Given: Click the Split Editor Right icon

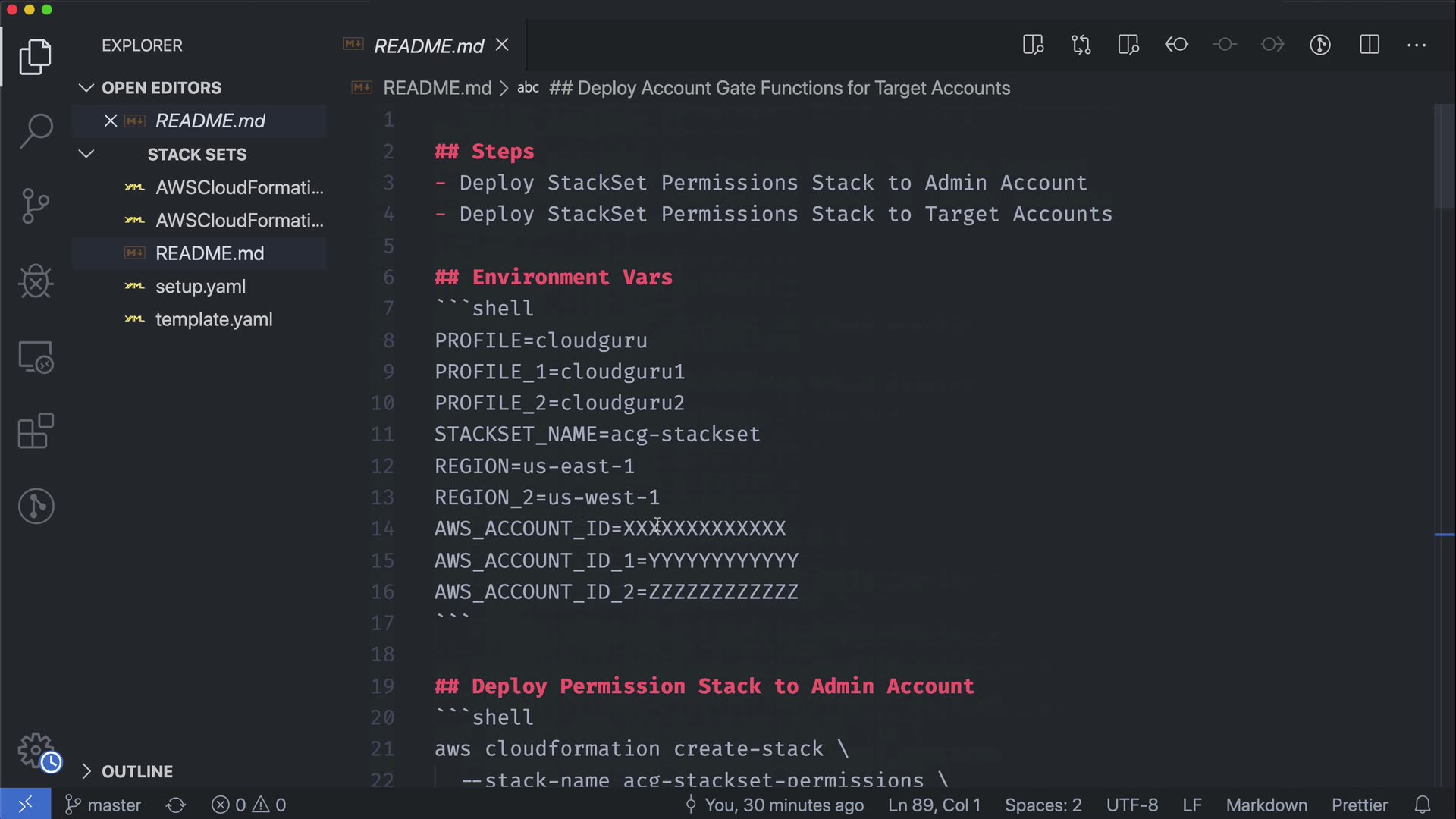Looking at the screenshot, I should (x=1369, y=45).
